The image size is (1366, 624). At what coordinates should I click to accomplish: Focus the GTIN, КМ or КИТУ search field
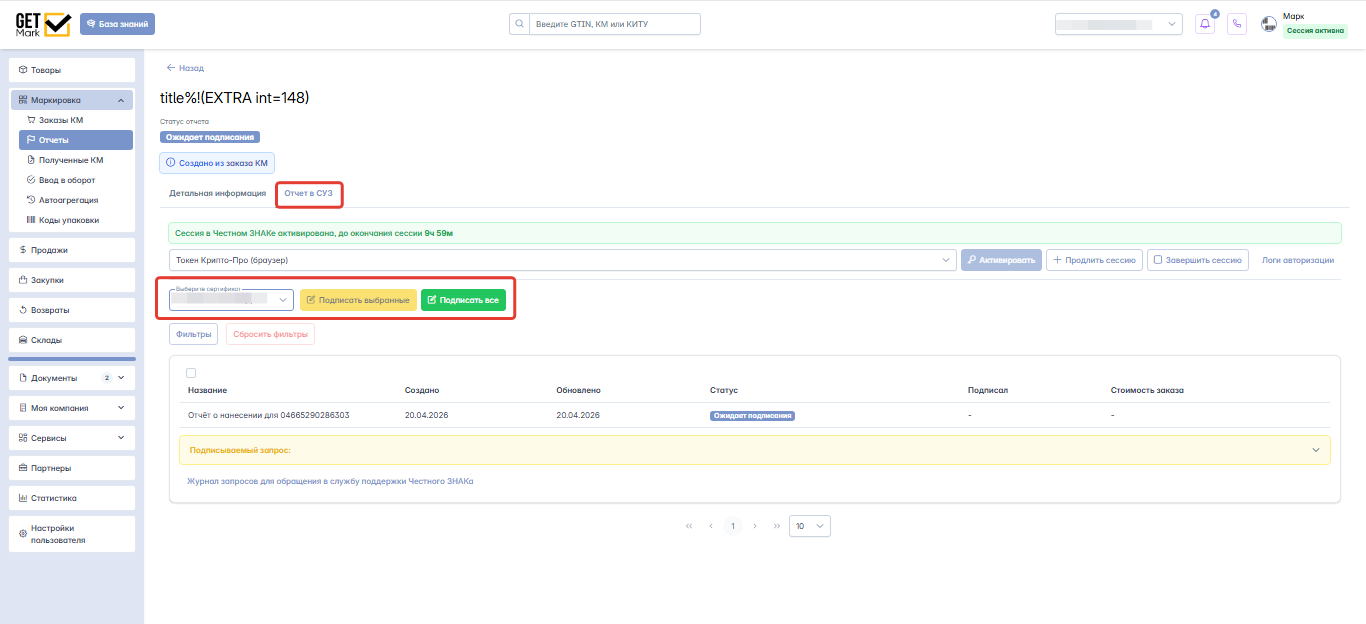tap(614, 24)
